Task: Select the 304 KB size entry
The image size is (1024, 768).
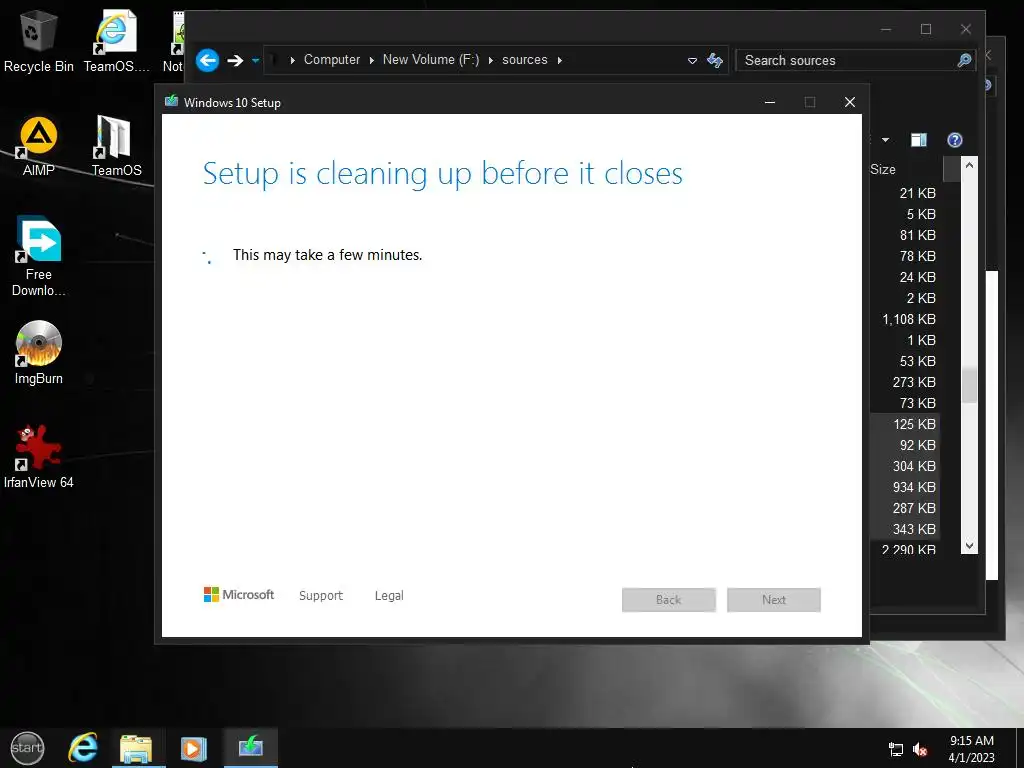Action: (x=914, y=466)
